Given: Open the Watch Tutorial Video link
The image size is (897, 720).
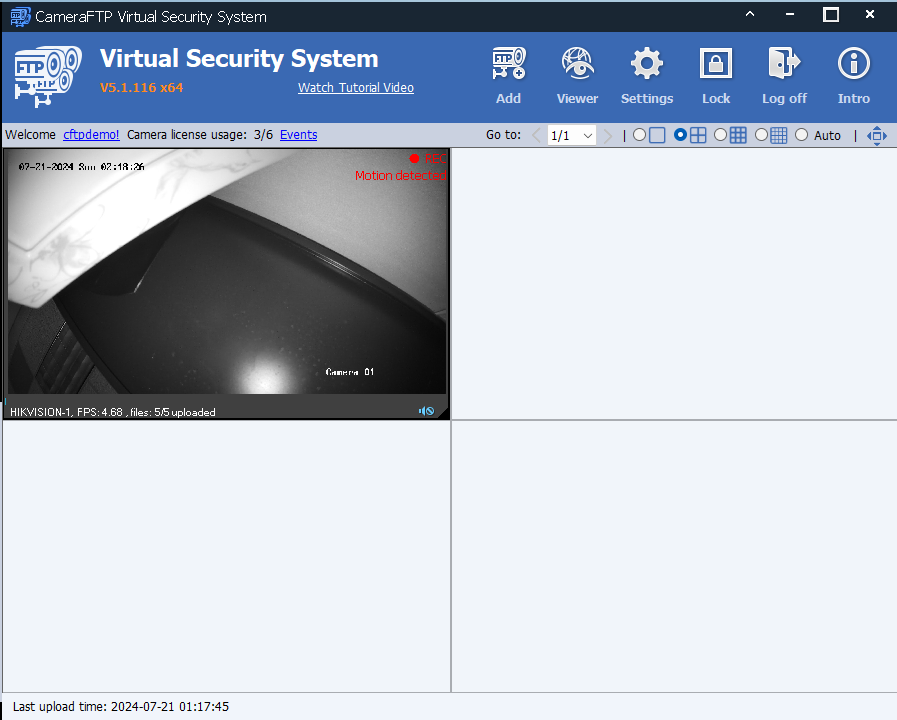Looking at the screenshot, I should pos(355,88).
